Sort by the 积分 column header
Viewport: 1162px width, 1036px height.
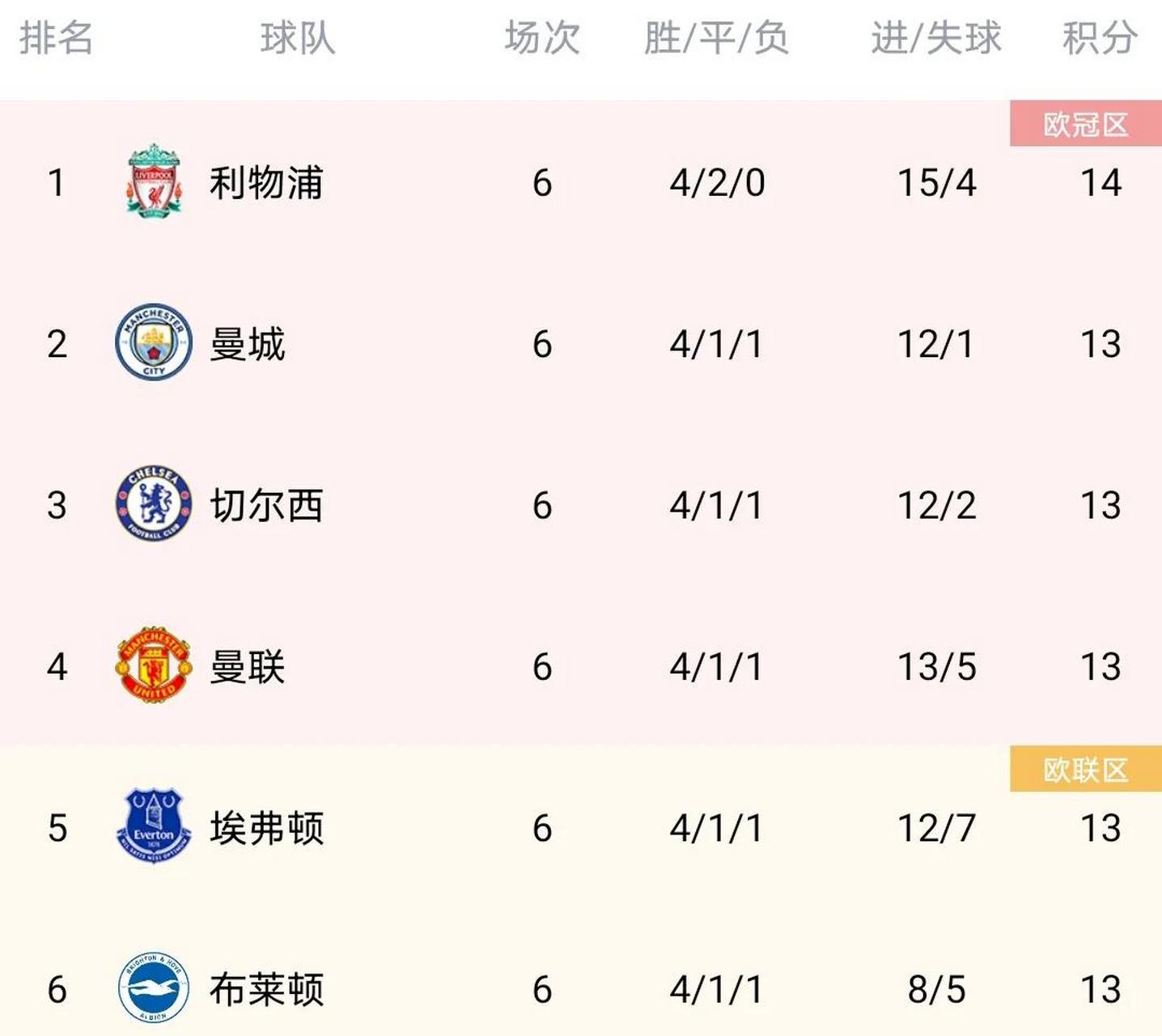(1101, 38)
